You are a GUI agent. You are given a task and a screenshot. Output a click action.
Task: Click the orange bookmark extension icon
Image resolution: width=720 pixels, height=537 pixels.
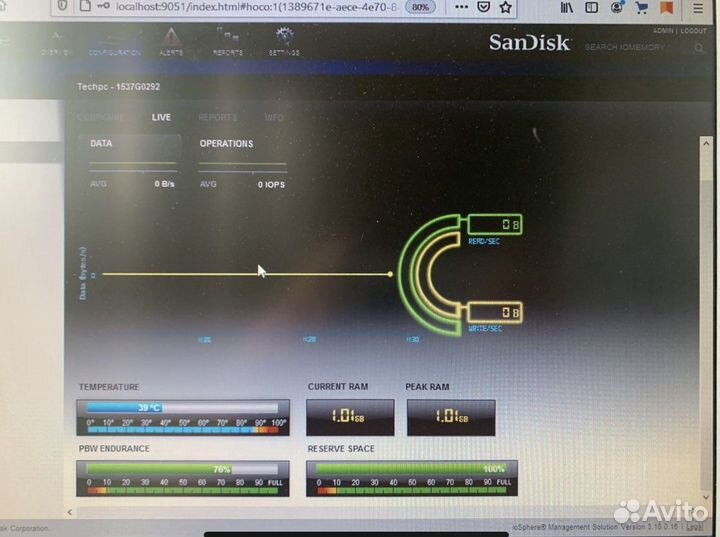[x=667, y=7]
